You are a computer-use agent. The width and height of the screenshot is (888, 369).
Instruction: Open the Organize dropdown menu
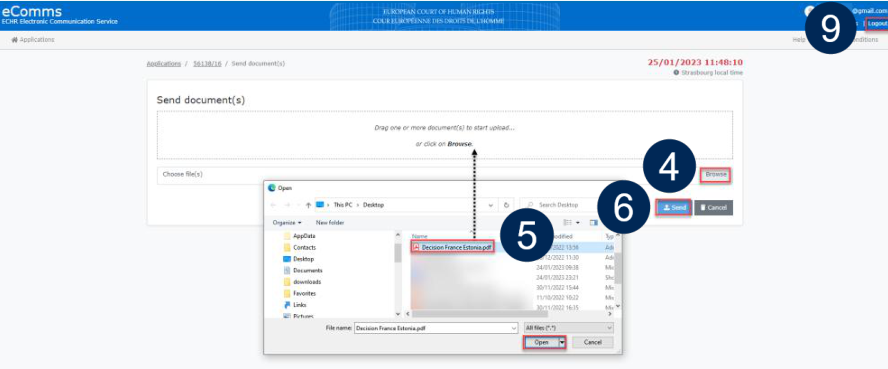point(287,222)
